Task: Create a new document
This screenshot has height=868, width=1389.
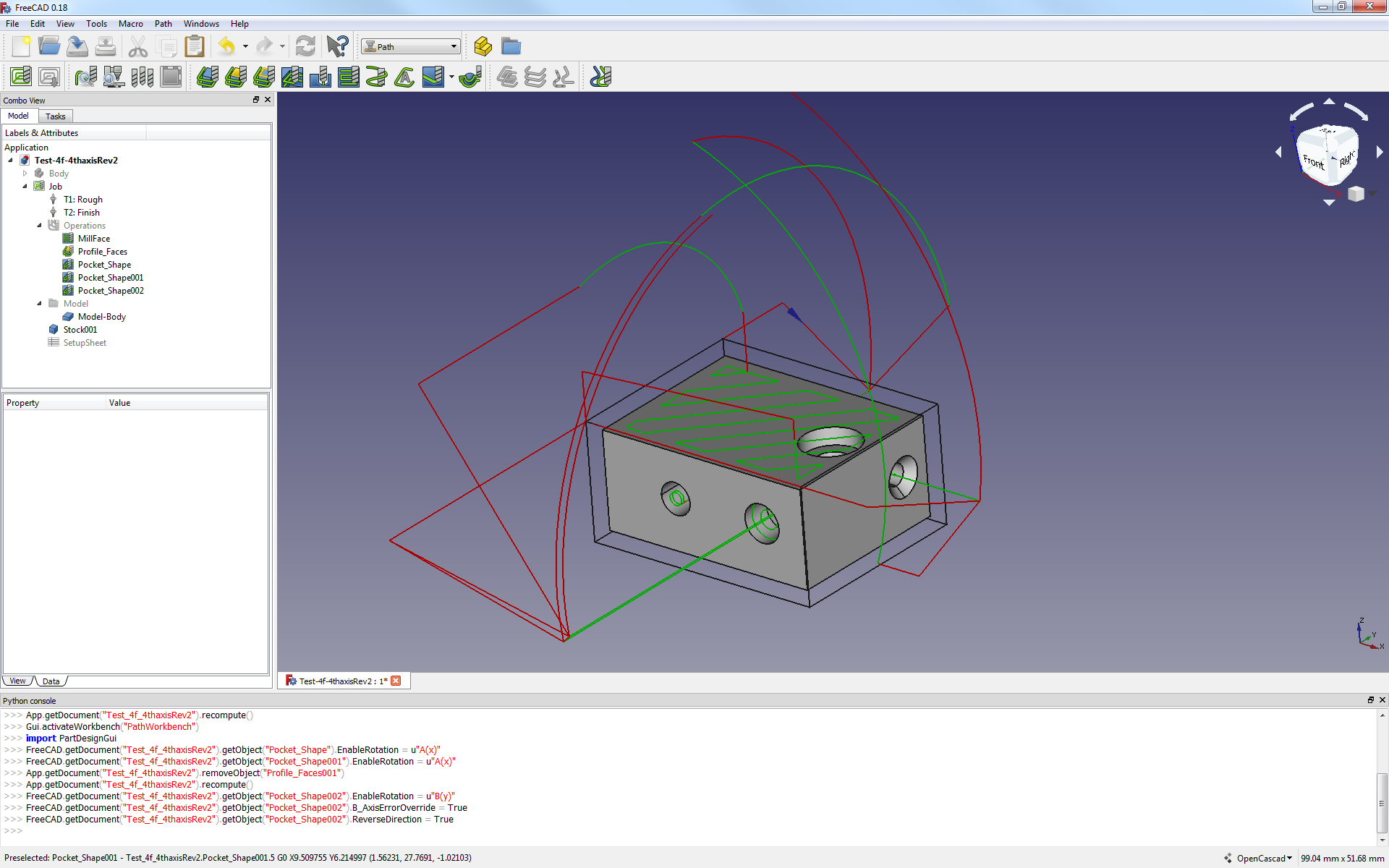Action: (x=21, y=47)
